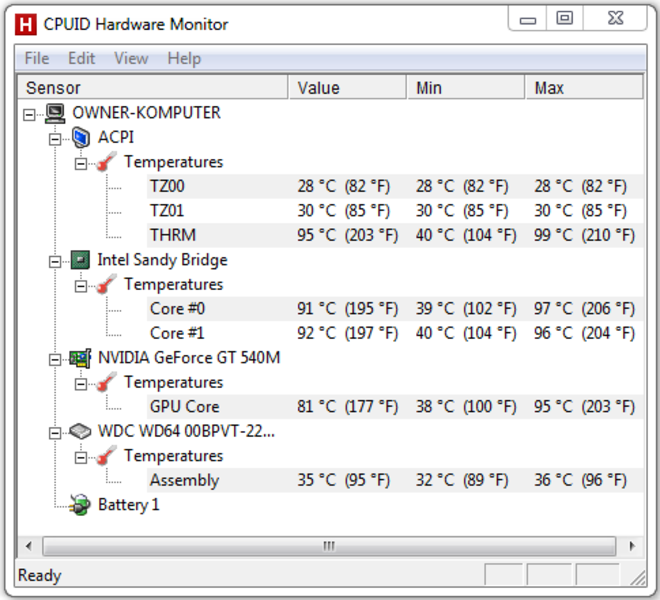The width and height of the screenshot is (660, 600).
Task: Click GPU Core value 81 °C (177 °F)
Action: click(348, 407)
